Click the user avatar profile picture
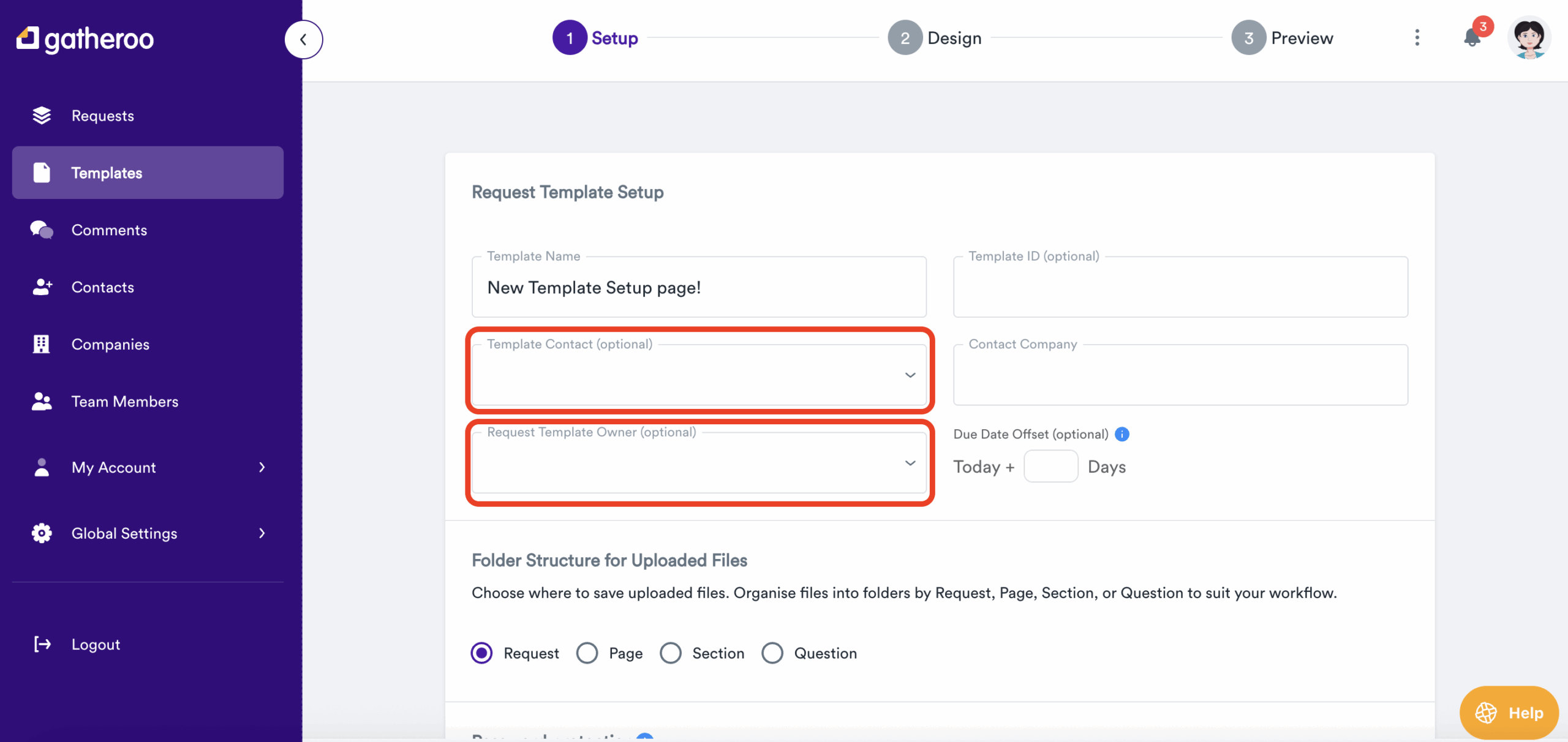 point(1529,38)
